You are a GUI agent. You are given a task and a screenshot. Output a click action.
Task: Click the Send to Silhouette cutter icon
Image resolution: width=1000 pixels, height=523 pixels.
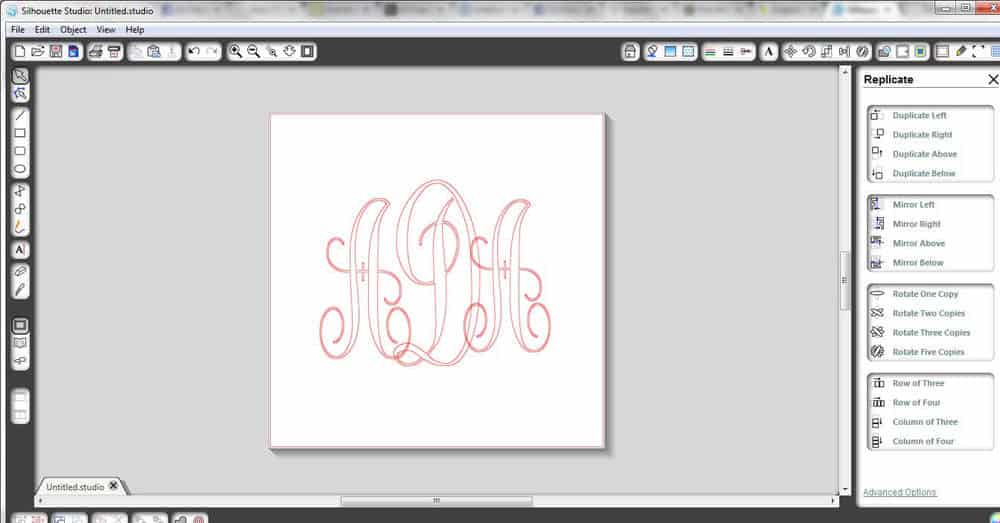click(x=114, y=51)
